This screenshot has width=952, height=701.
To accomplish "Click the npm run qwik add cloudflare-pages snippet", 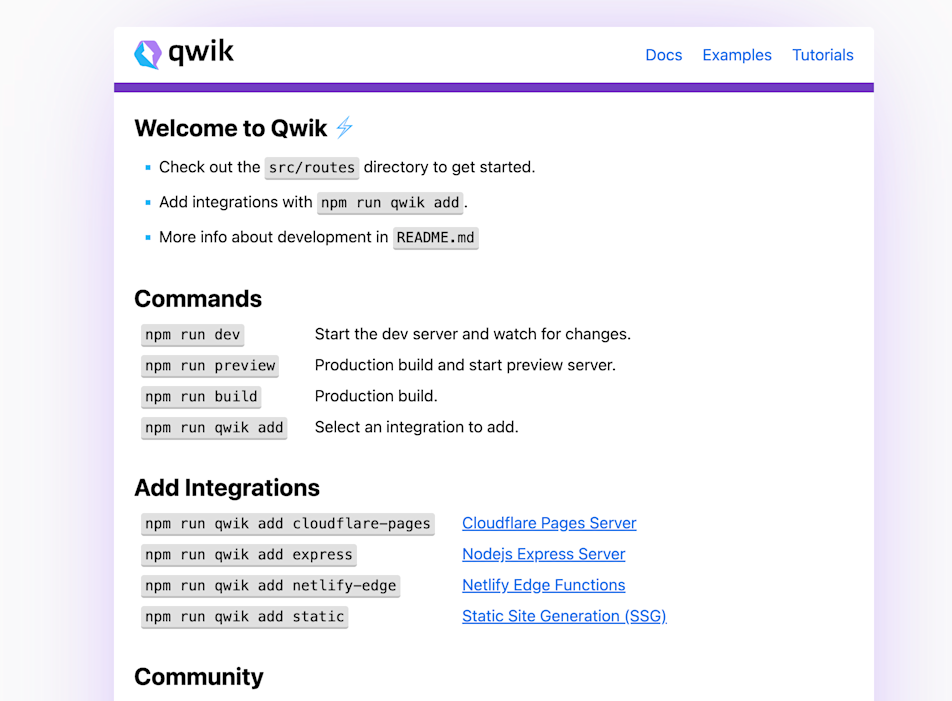I will pos(287,523).
